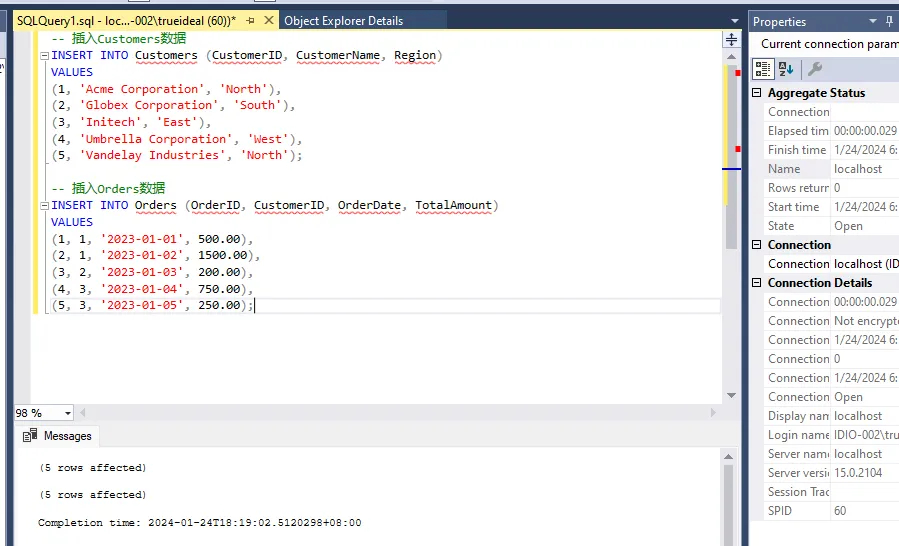The image size is (899, 546).
Task: Collapse the INSERT INTO Orders code block
Action: point(43,205)
